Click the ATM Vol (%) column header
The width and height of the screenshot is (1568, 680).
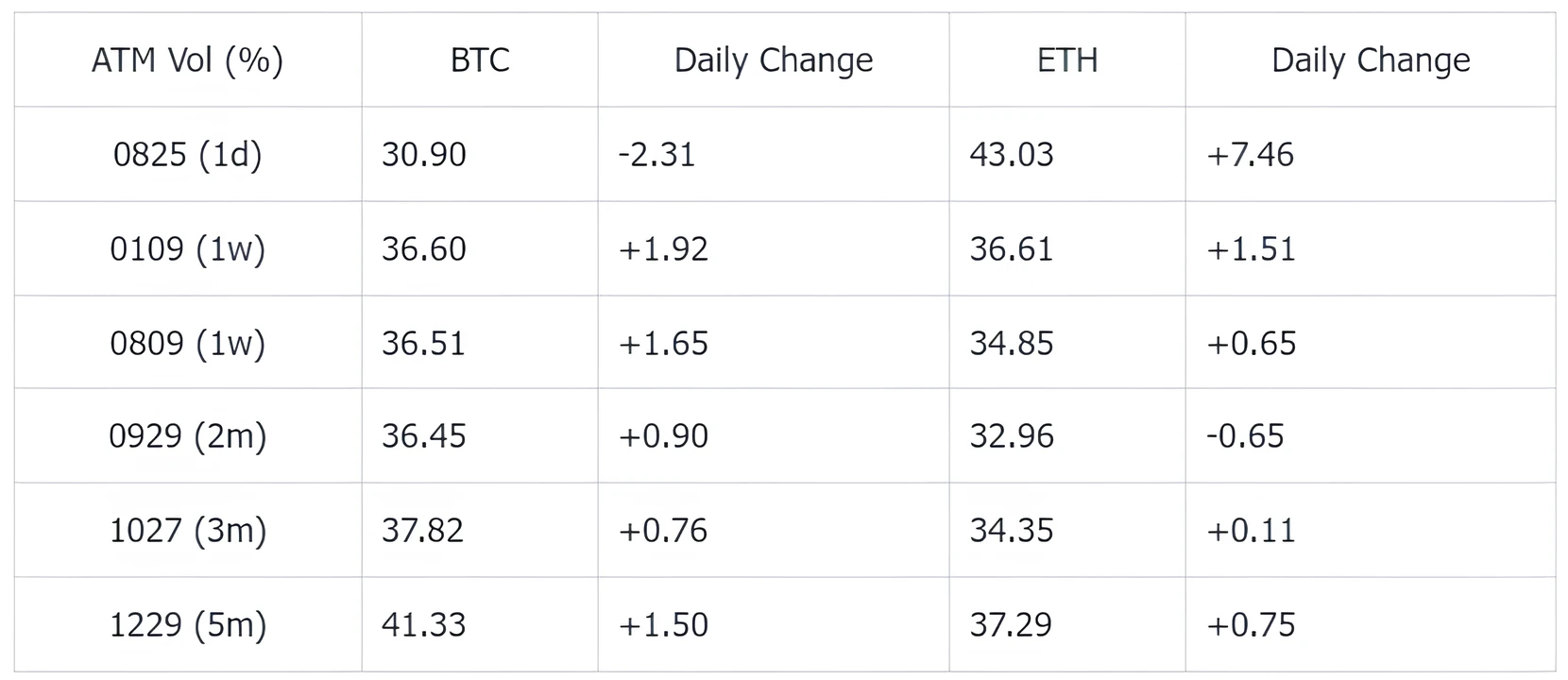(x=187, y=60)
